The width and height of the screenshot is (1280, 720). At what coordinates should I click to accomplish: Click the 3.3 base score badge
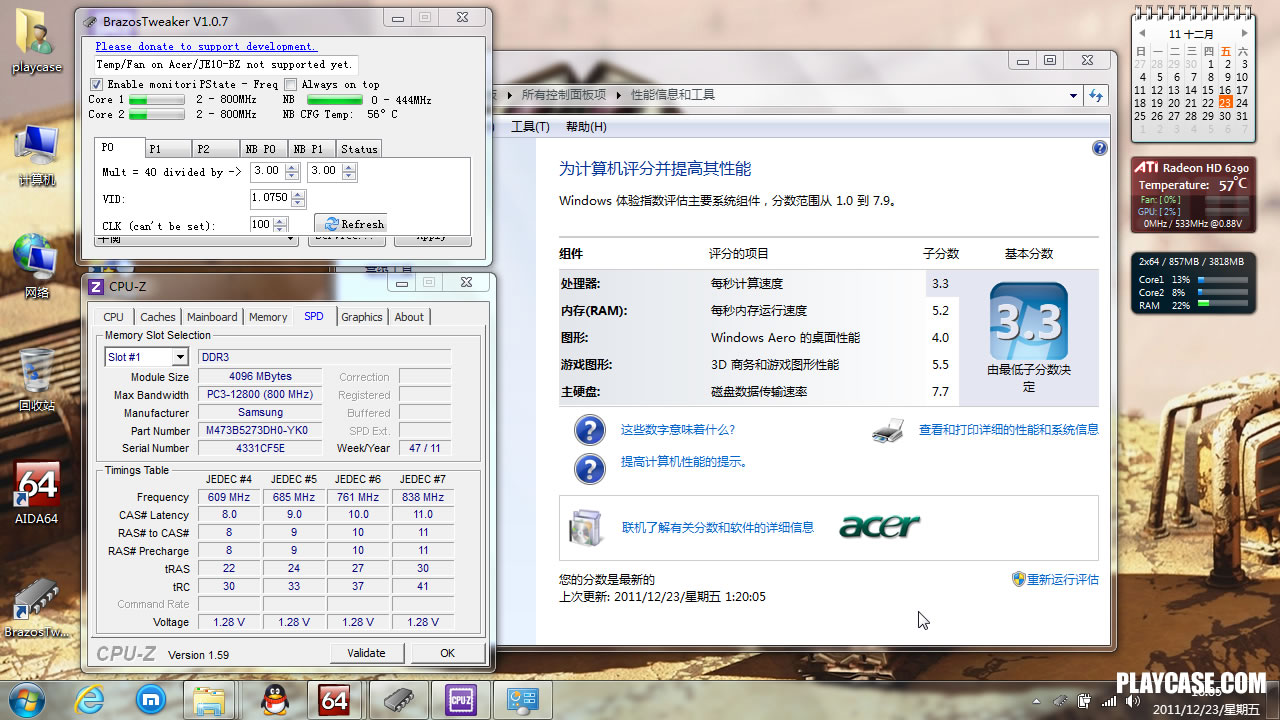click(1029, 321)
